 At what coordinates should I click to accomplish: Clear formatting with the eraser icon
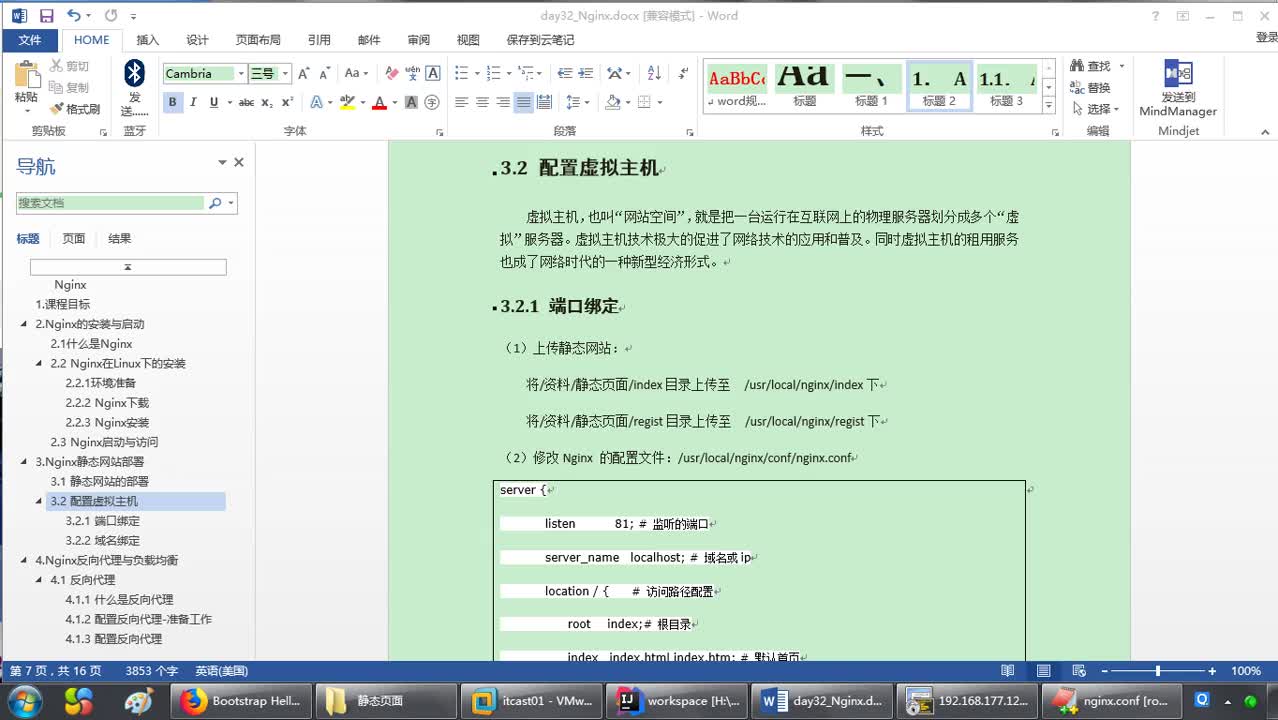pos(392,73)
